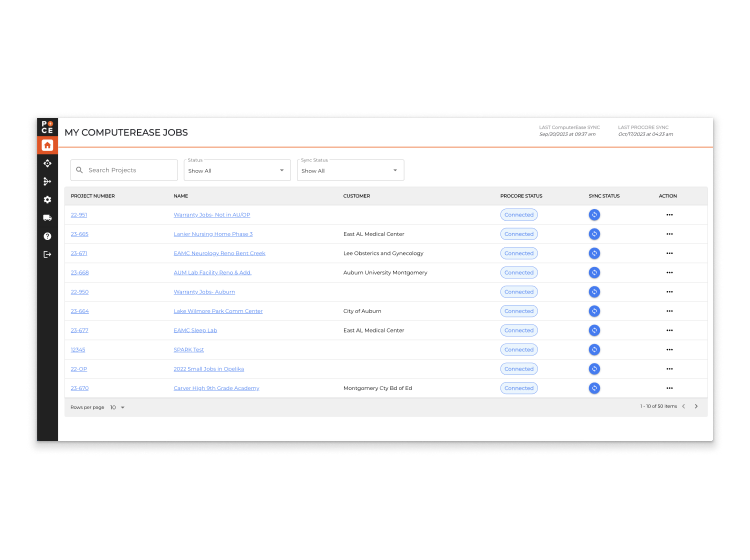Click sync icon for AUM Lab Facility Reno
The height and width of the screenshot is (560, 750).
point(594,273)
